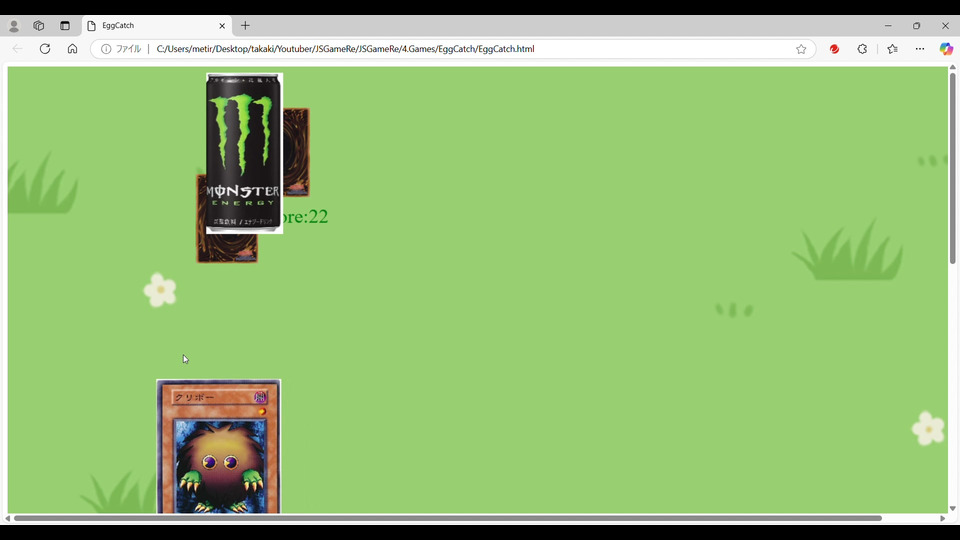
Task: Open the browser profile icon
Action: pos(13,26)
